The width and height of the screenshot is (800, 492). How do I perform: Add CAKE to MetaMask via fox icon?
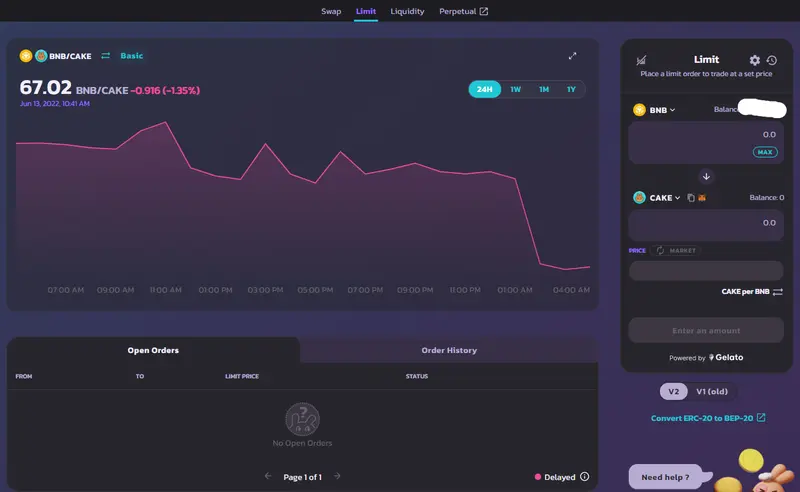pos(702,198)
